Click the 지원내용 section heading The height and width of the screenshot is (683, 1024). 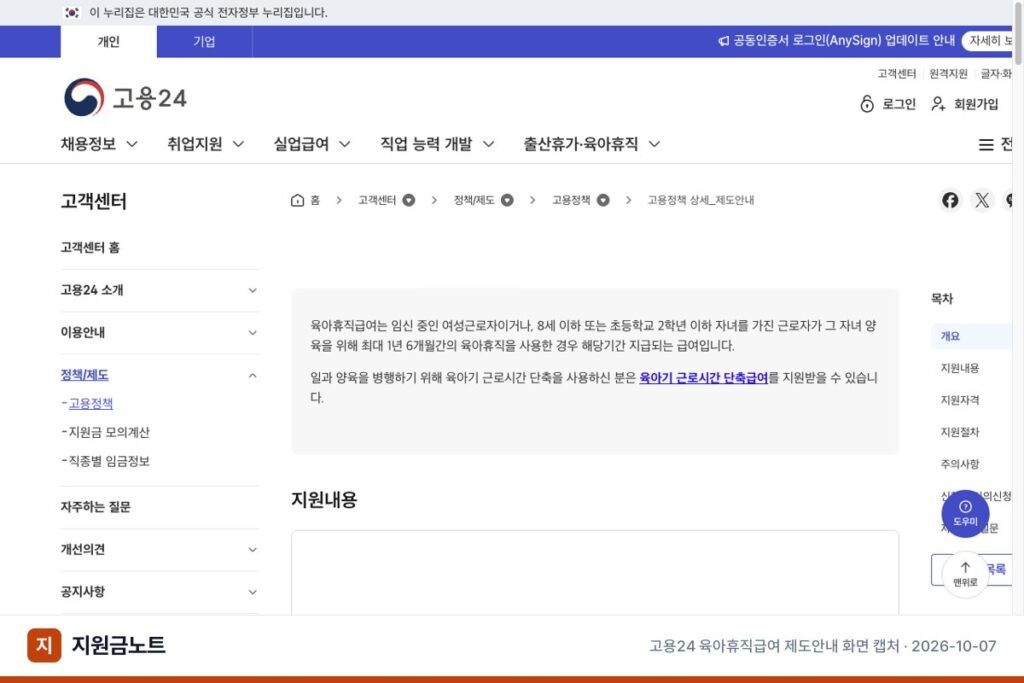(324, 500)
